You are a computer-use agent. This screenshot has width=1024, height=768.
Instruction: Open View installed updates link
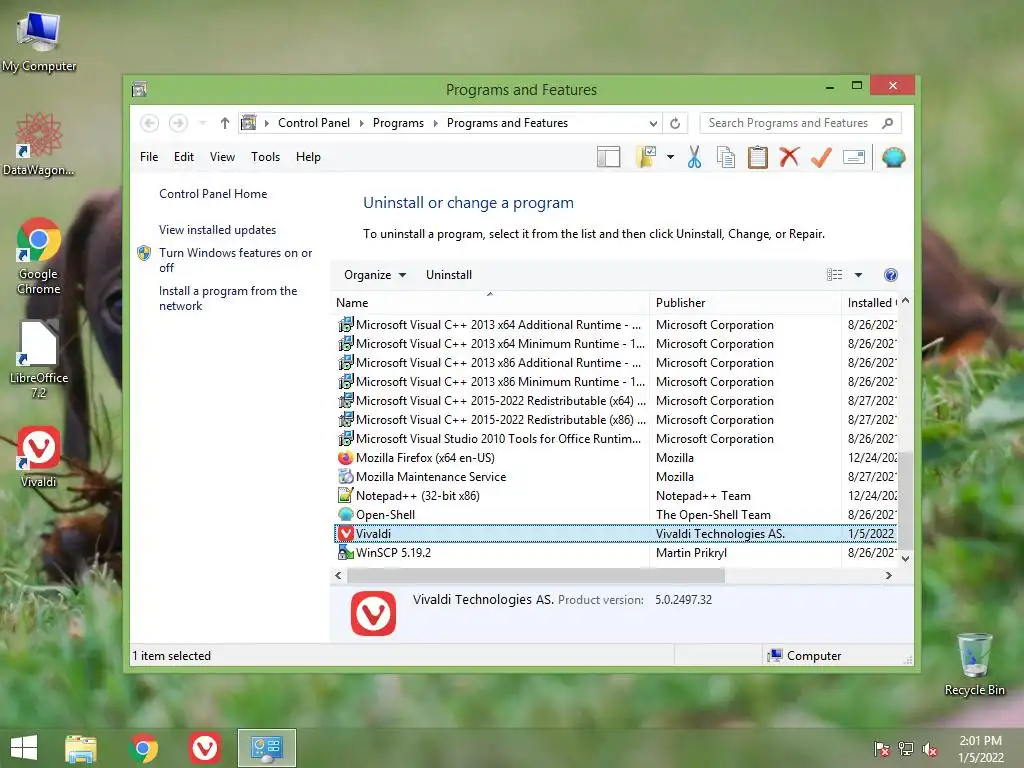click(217, 230)
